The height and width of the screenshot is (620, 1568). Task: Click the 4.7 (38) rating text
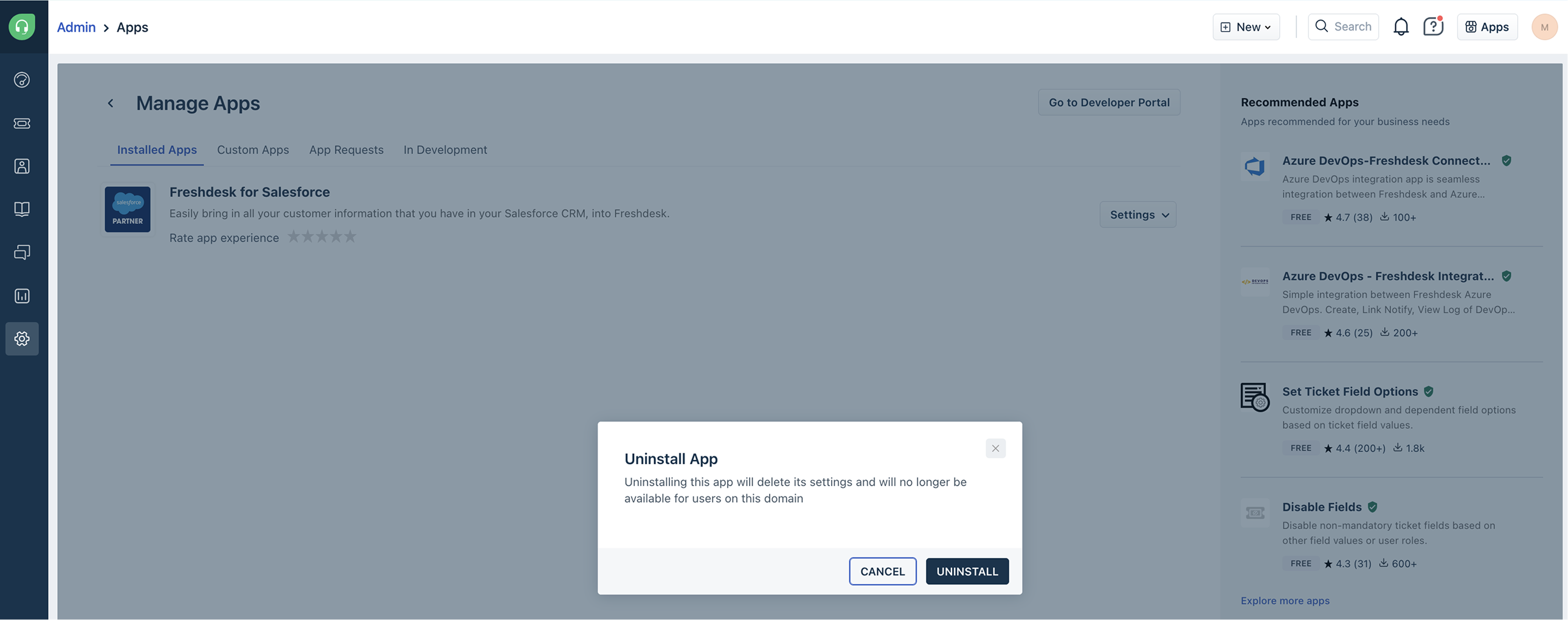click(1354, 217)
